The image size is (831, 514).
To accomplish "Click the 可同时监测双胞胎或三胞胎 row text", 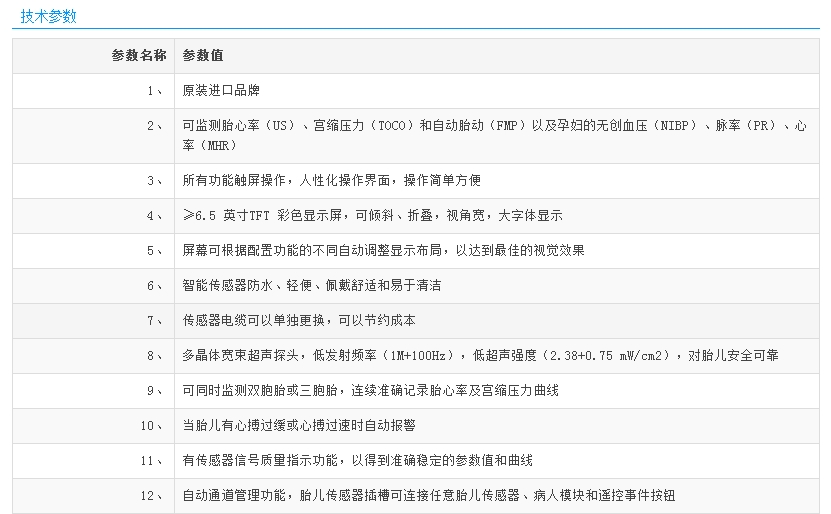I will [370, 390].
